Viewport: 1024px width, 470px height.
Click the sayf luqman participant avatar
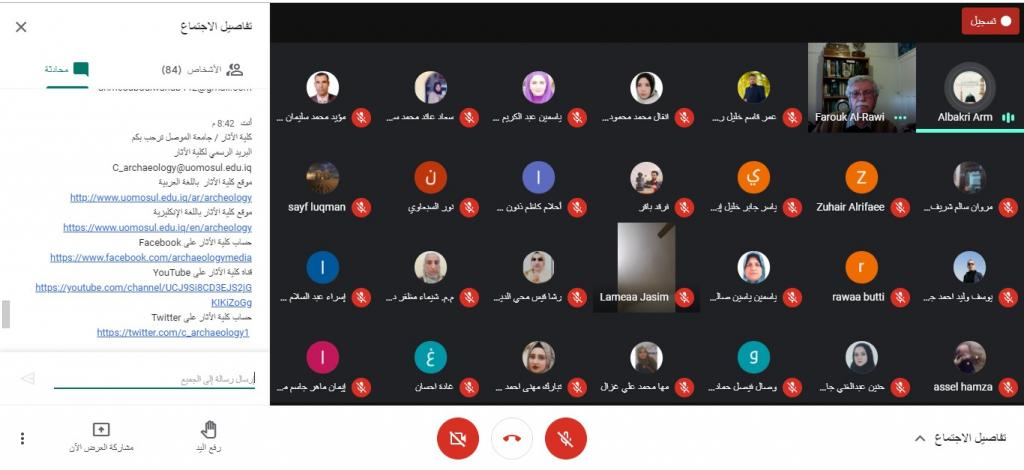click(x=323, y=178)
